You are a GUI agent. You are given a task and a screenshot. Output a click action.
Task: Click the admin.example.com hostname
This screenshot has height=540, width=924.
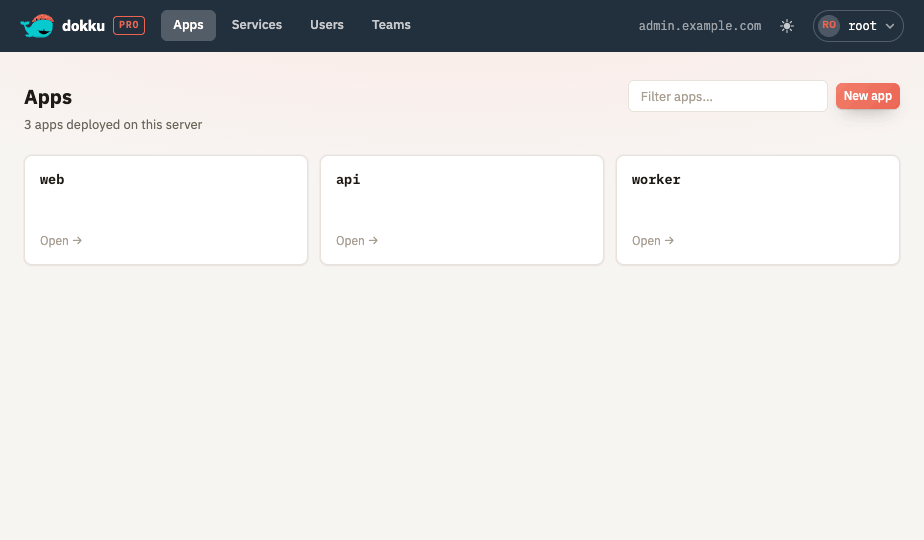[x=699, y=26]
